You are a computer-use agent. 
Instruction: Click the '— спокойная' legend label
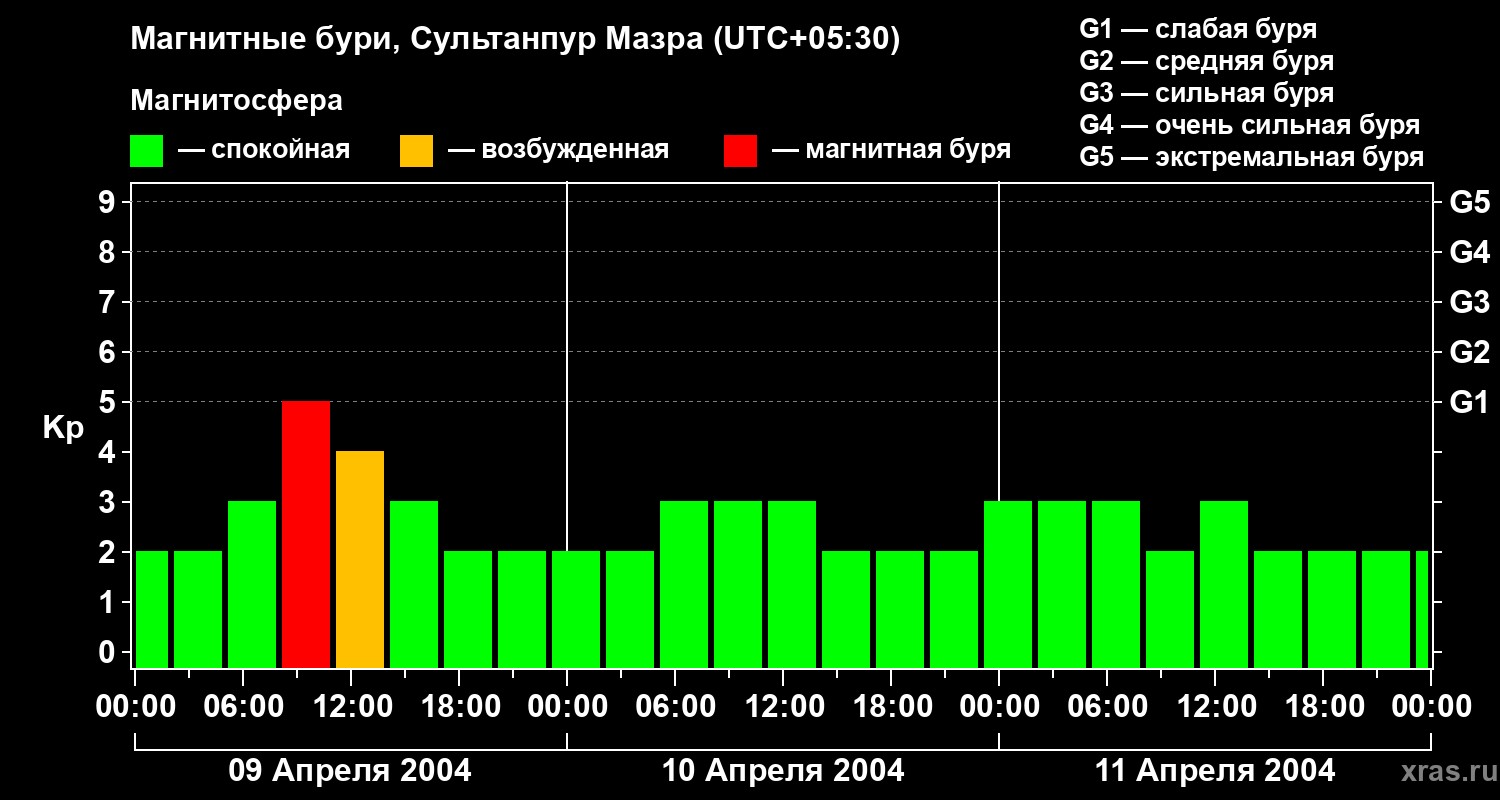(264, 150)
